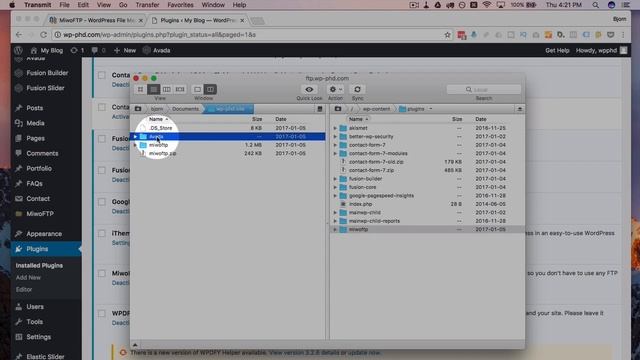Open plugins breadcrumb dropdown in remote pane
Screen dimensions: 640x360
tap(430, 109)
